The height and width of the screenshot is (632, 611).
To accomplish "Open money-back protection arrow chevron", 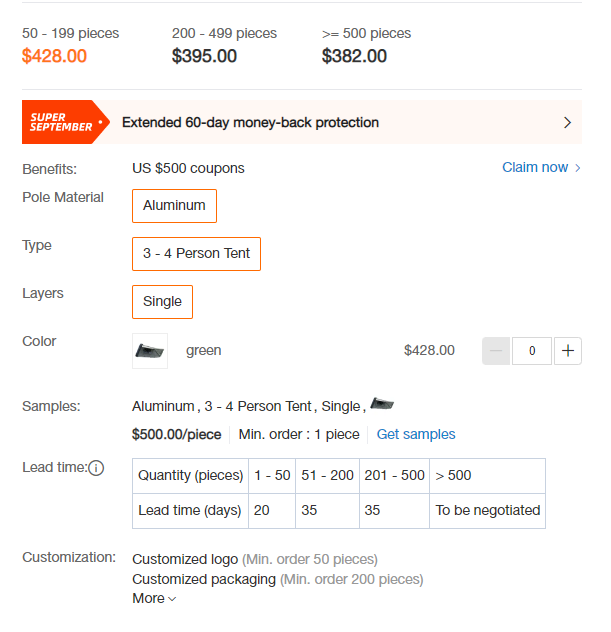I will click(x=567, y=123).
